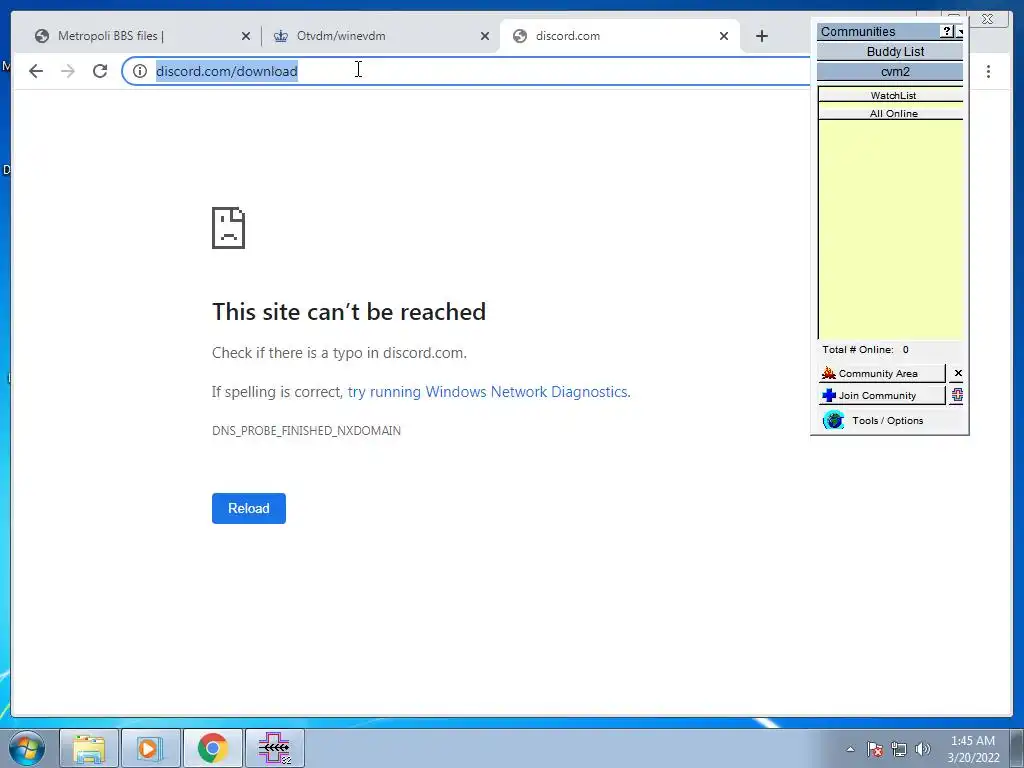The image size is (1024, 768).
Task: Open the Community Area button
Action: tap(882, 374)
